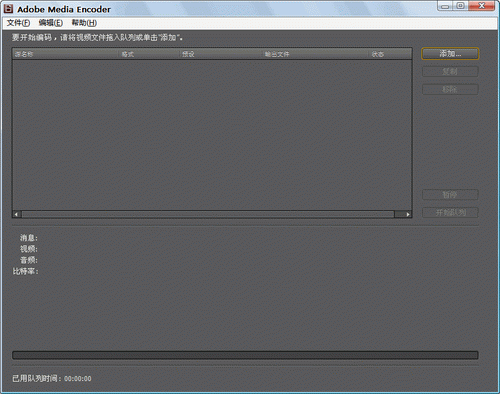The width and height of the screenshot is (500, 394).
Task: Click the queue scrollbar right arrow
Action: [408, 214]
